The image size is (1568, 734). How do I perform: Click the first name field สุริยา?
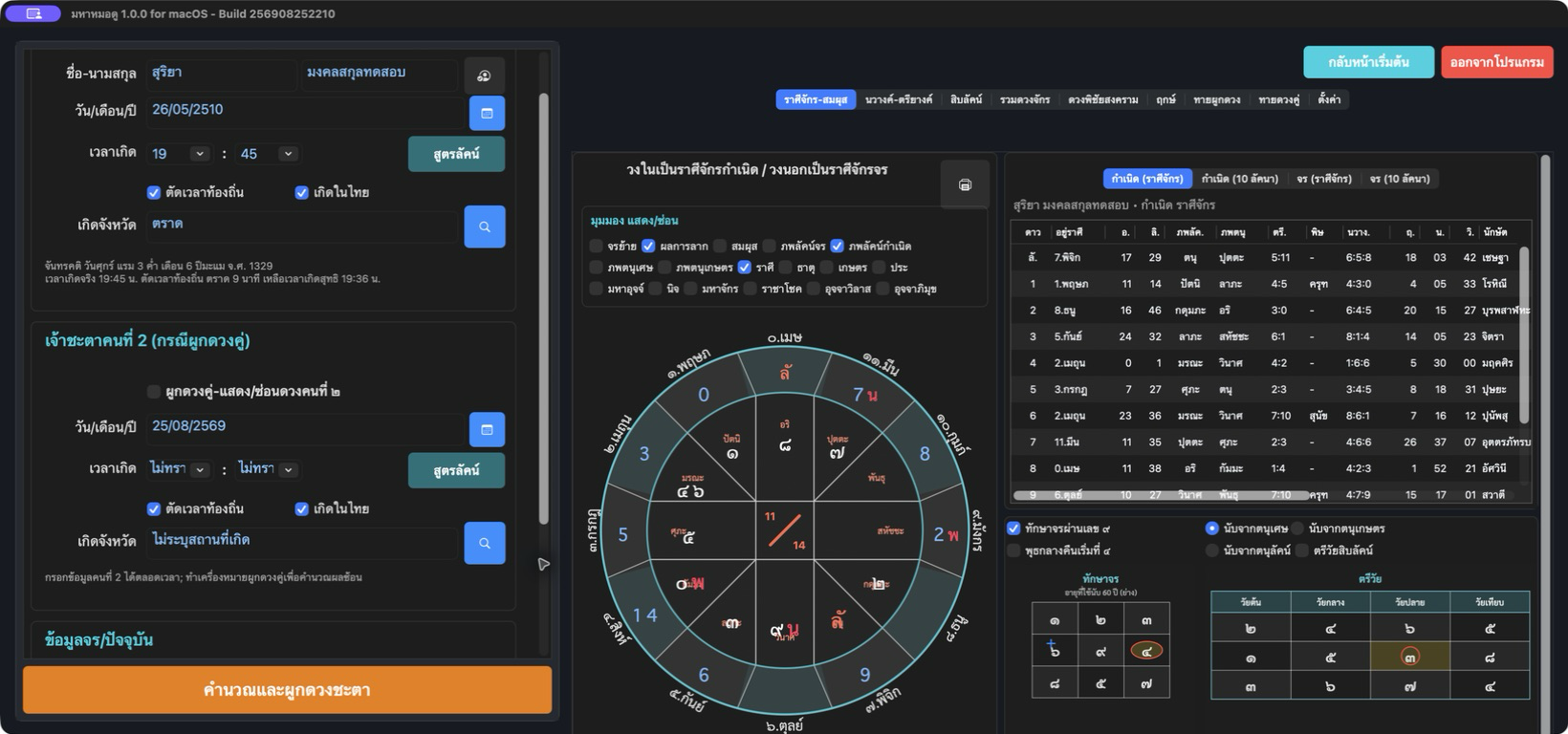click(222, 74)
